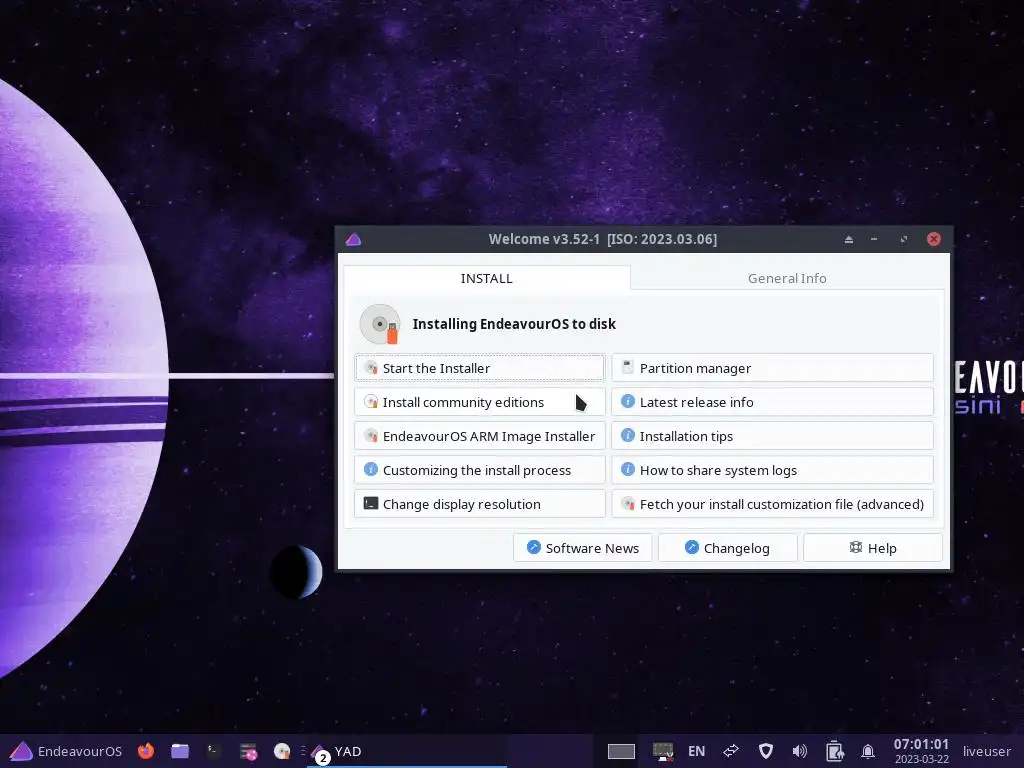Open the Partition manager
1024x768 pixels.
pyautogui.click(x=772, y=368)
